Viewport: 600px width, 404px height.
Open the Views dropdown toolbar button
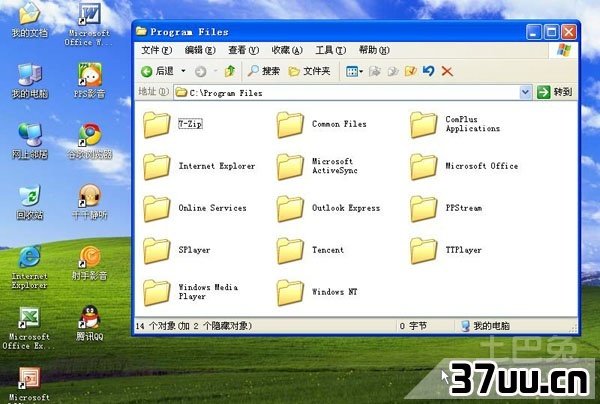[x=354, y=71]
